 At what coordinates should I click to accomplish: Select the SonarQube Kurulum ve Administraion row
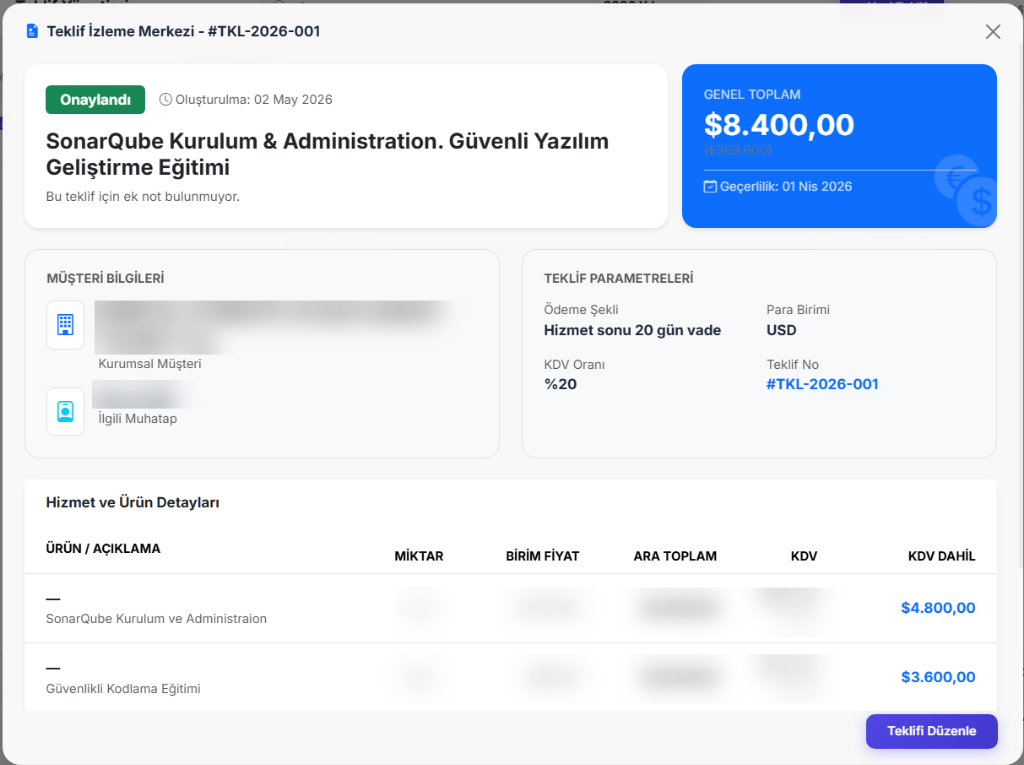pos(511,608)
